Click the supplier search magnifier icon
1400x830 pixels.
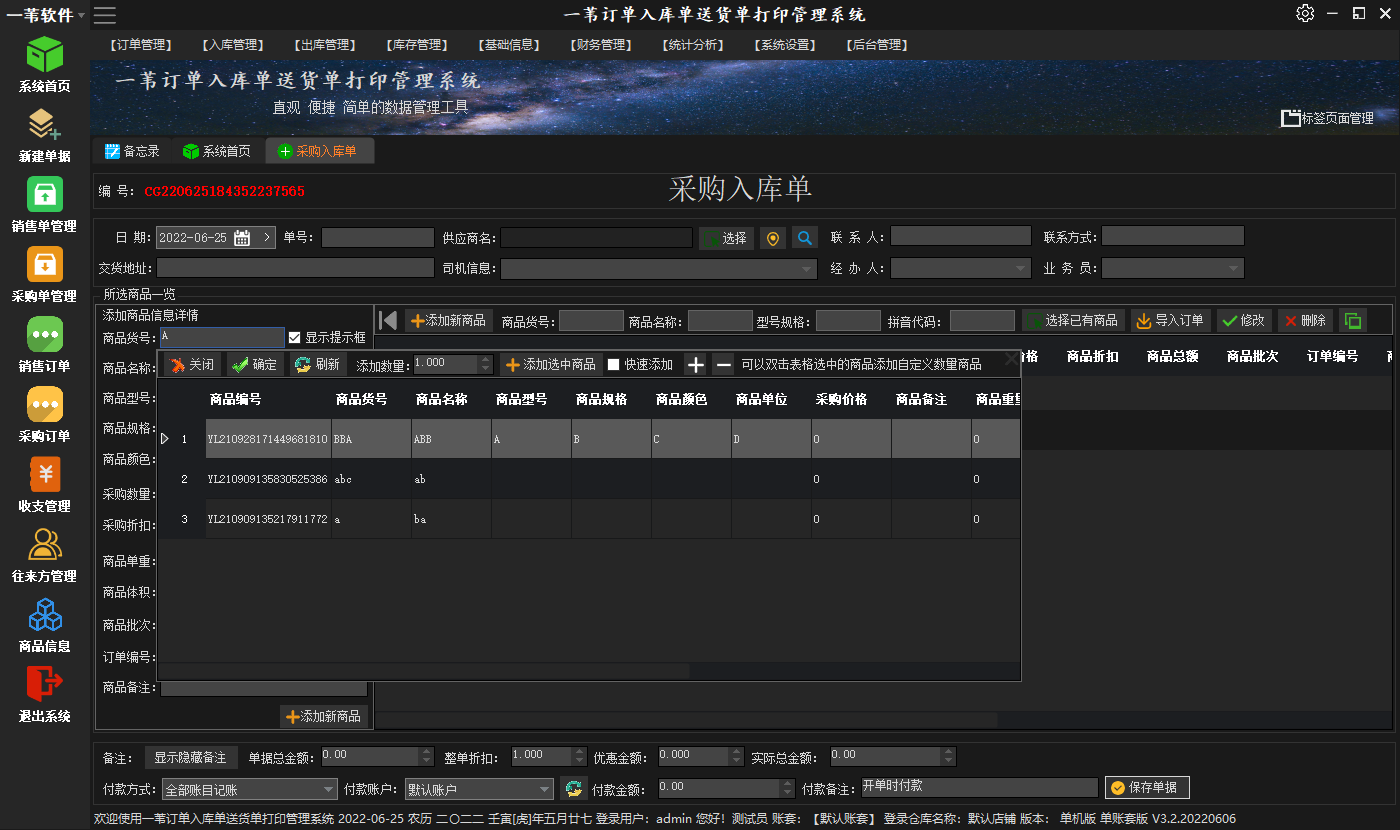805,238
